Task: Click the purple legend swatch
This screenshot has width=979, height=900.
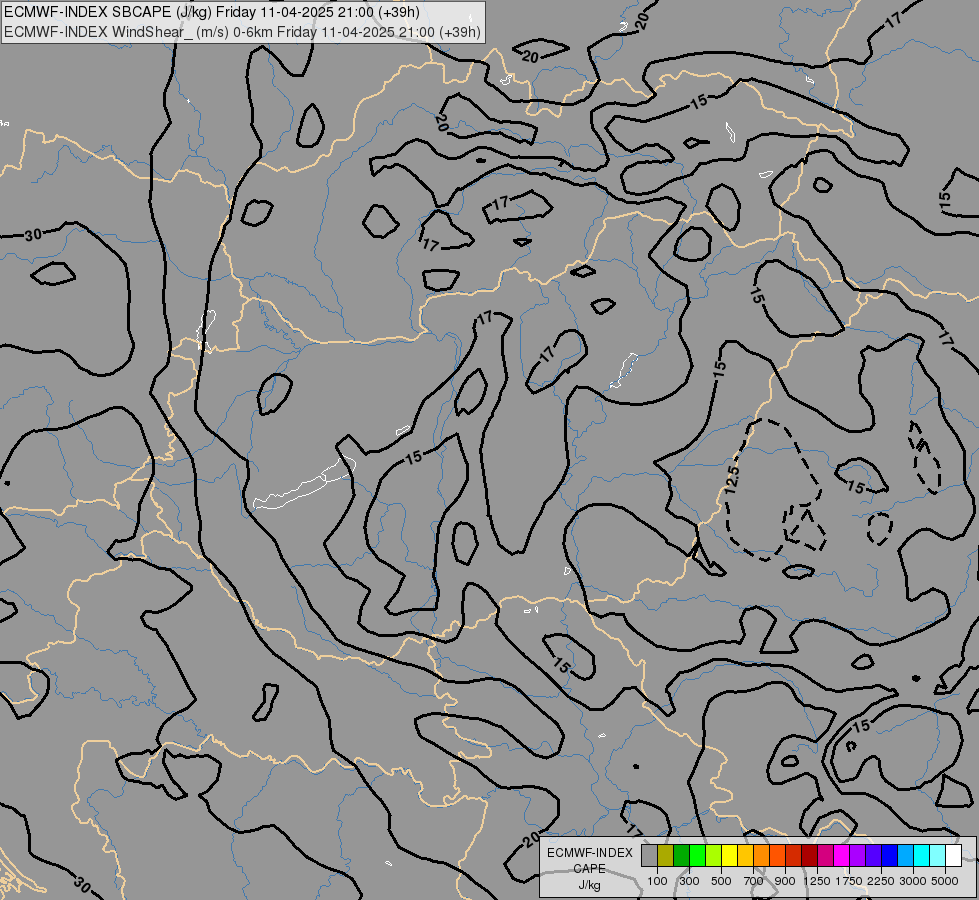Action: [857, 855]
